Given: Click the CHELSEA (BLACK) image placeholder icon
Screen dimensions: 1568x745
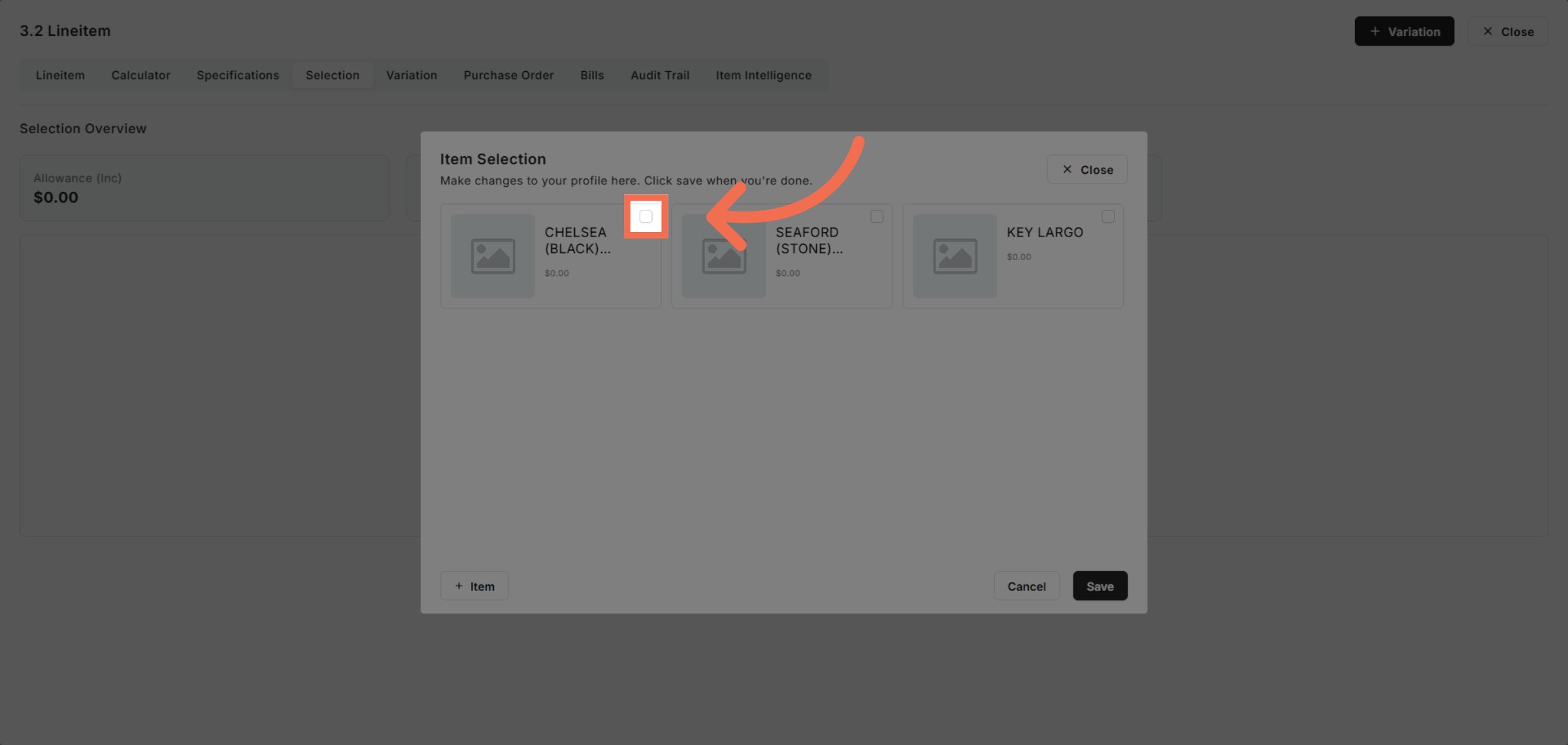Looking at the screenshot, I should 493,256.
